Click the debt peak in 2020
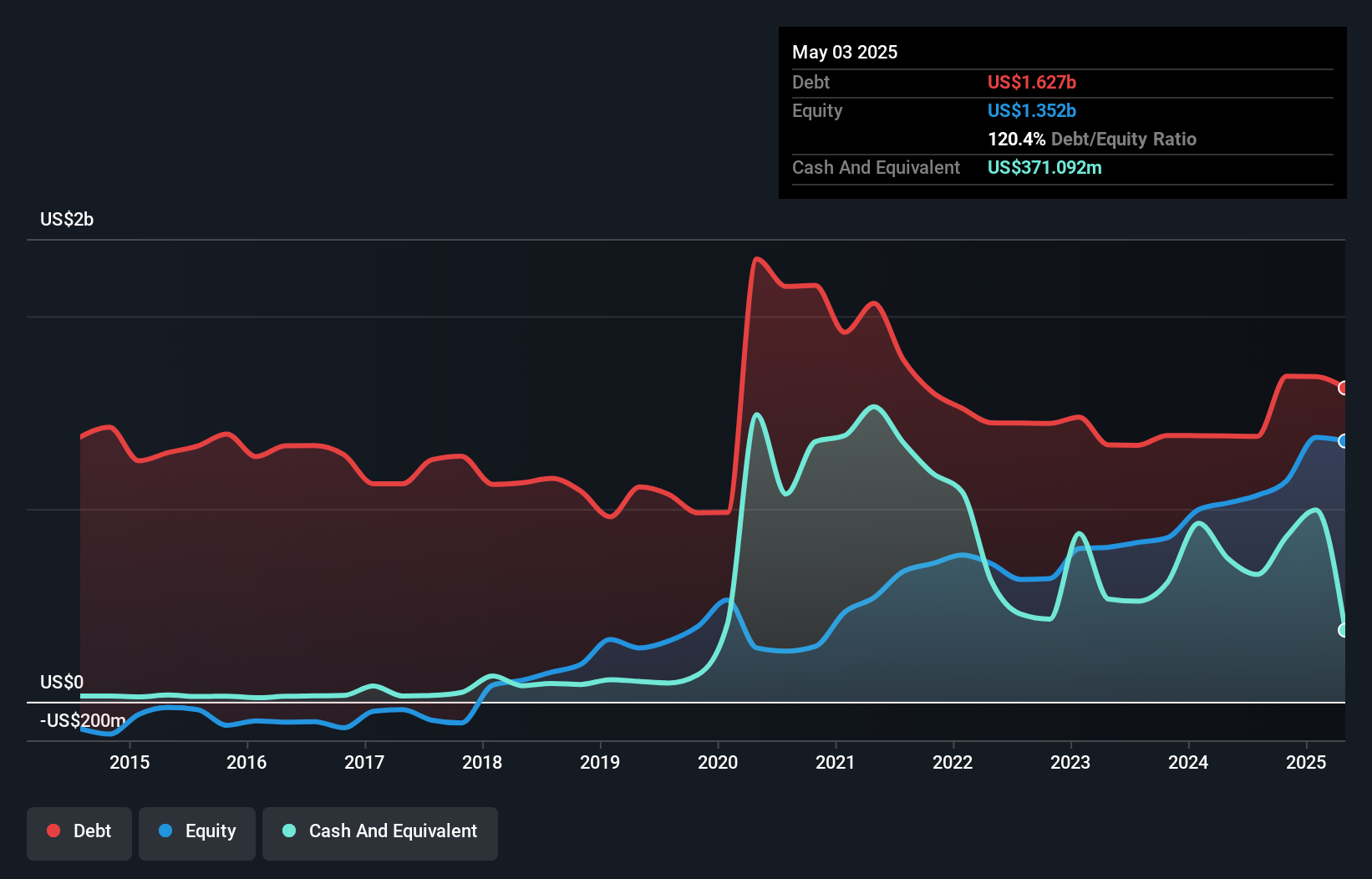The width and height of the screenshot is (1372, 879). click(x=757, y=259)
